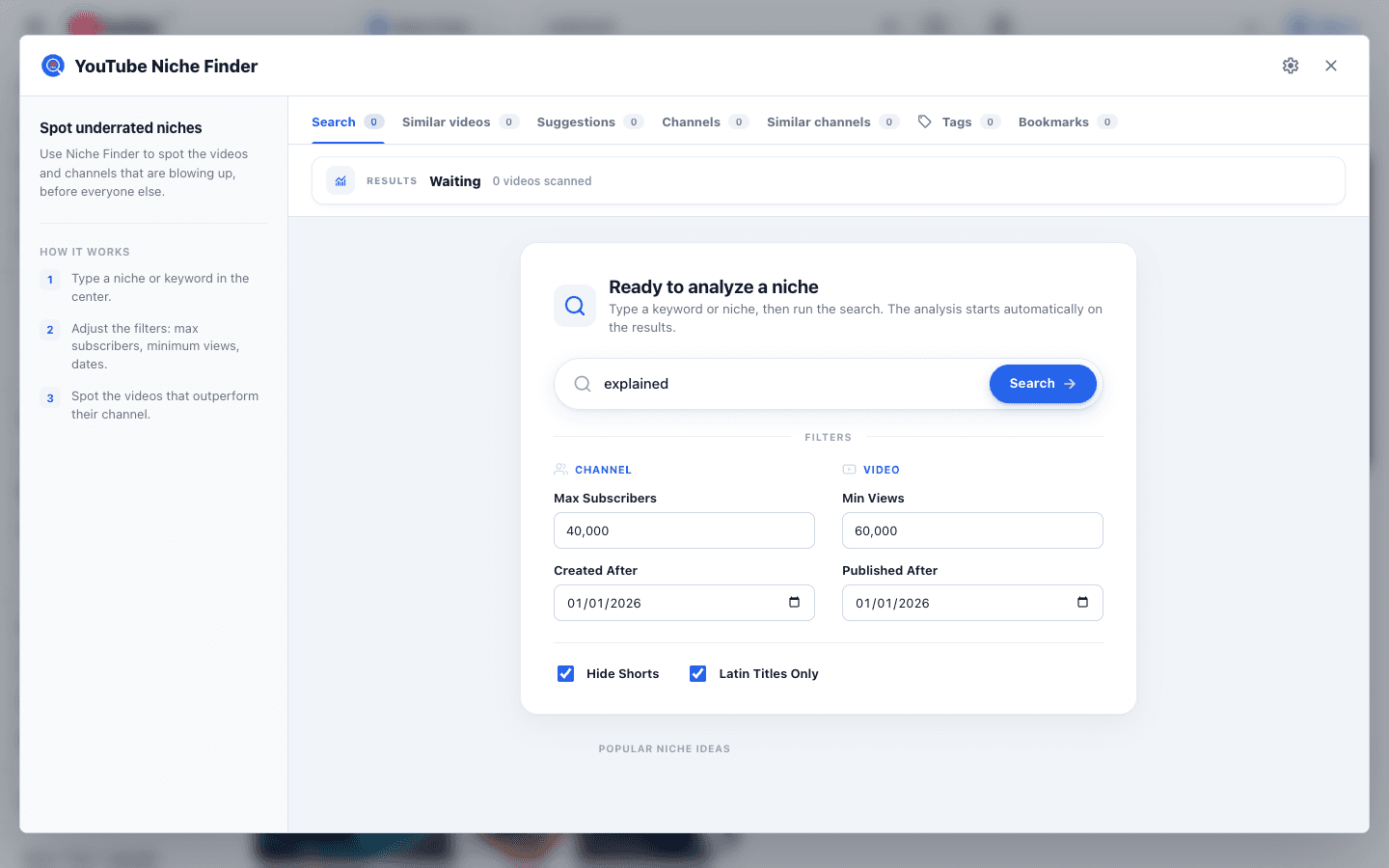The width and height of the screenshot is (1389, 868).
Task: Switch to the Similar videos tab
Action: (461, 122)
